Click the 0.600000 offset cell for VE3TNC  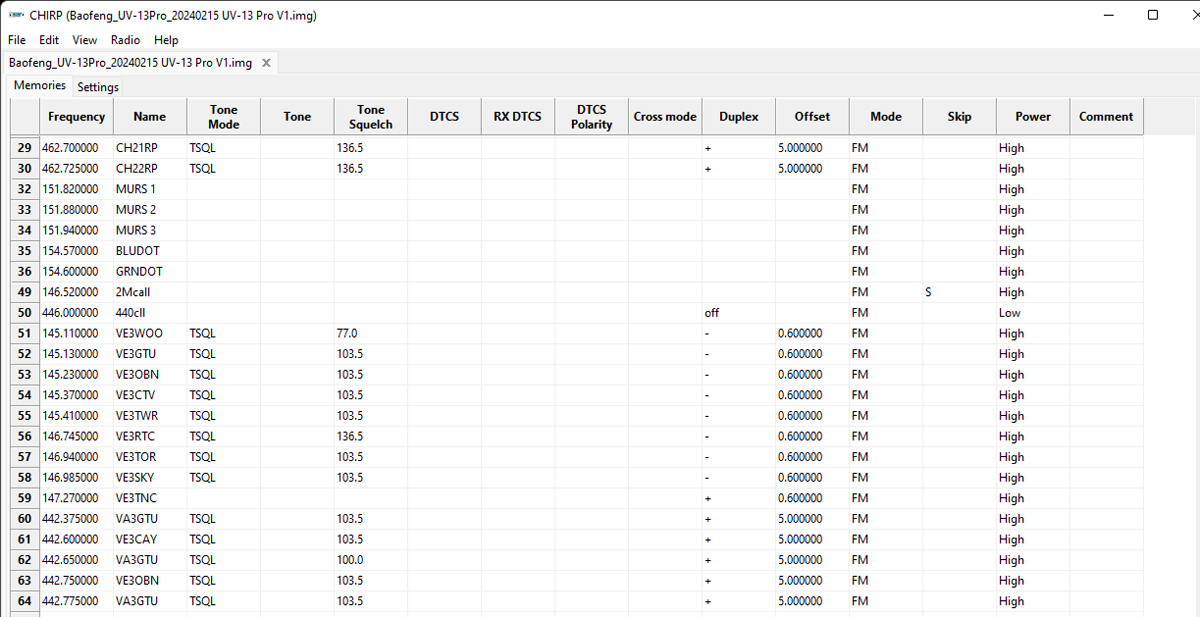pyautogui.click(x=812, y=498)
